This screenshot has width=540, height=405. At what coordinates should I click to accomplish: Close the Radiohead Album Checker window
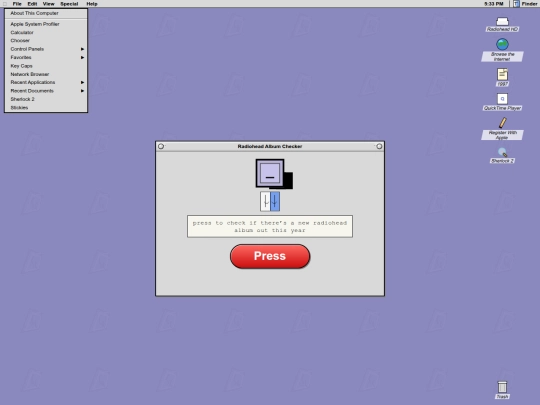(x=161, y=146)
